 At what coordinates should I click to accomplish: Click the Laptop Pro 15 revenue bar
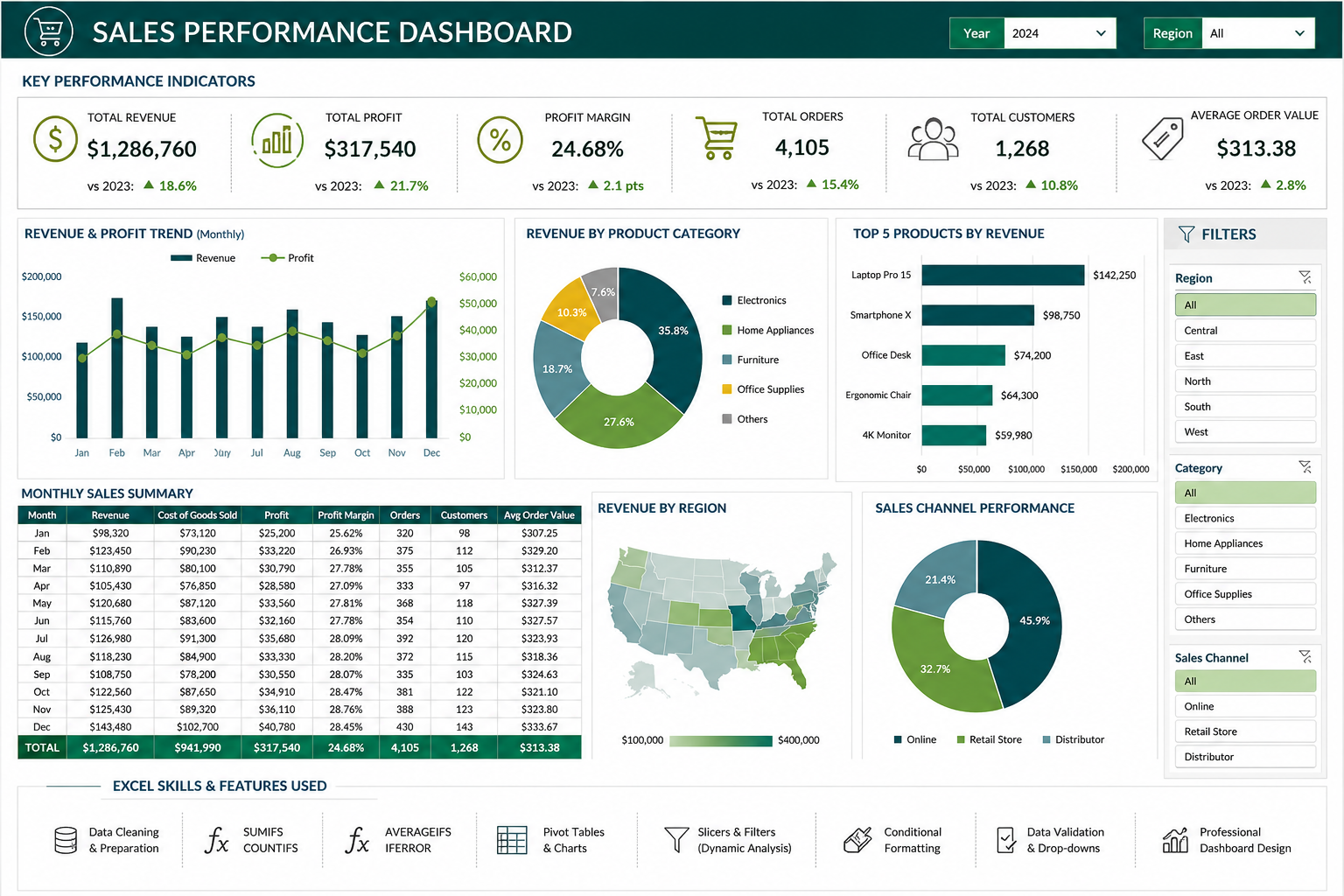pyautogui.click(x=1003, y=275)
